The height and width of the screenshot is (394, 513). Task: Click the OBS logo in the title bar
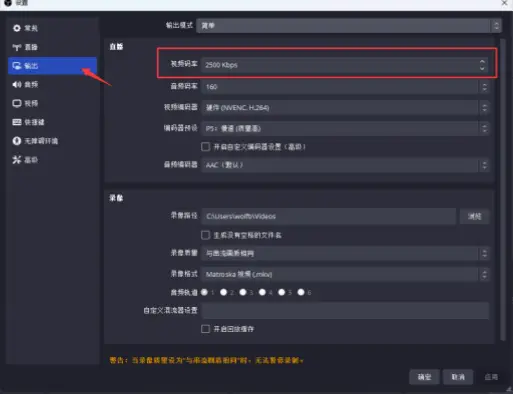pos(8,3)
